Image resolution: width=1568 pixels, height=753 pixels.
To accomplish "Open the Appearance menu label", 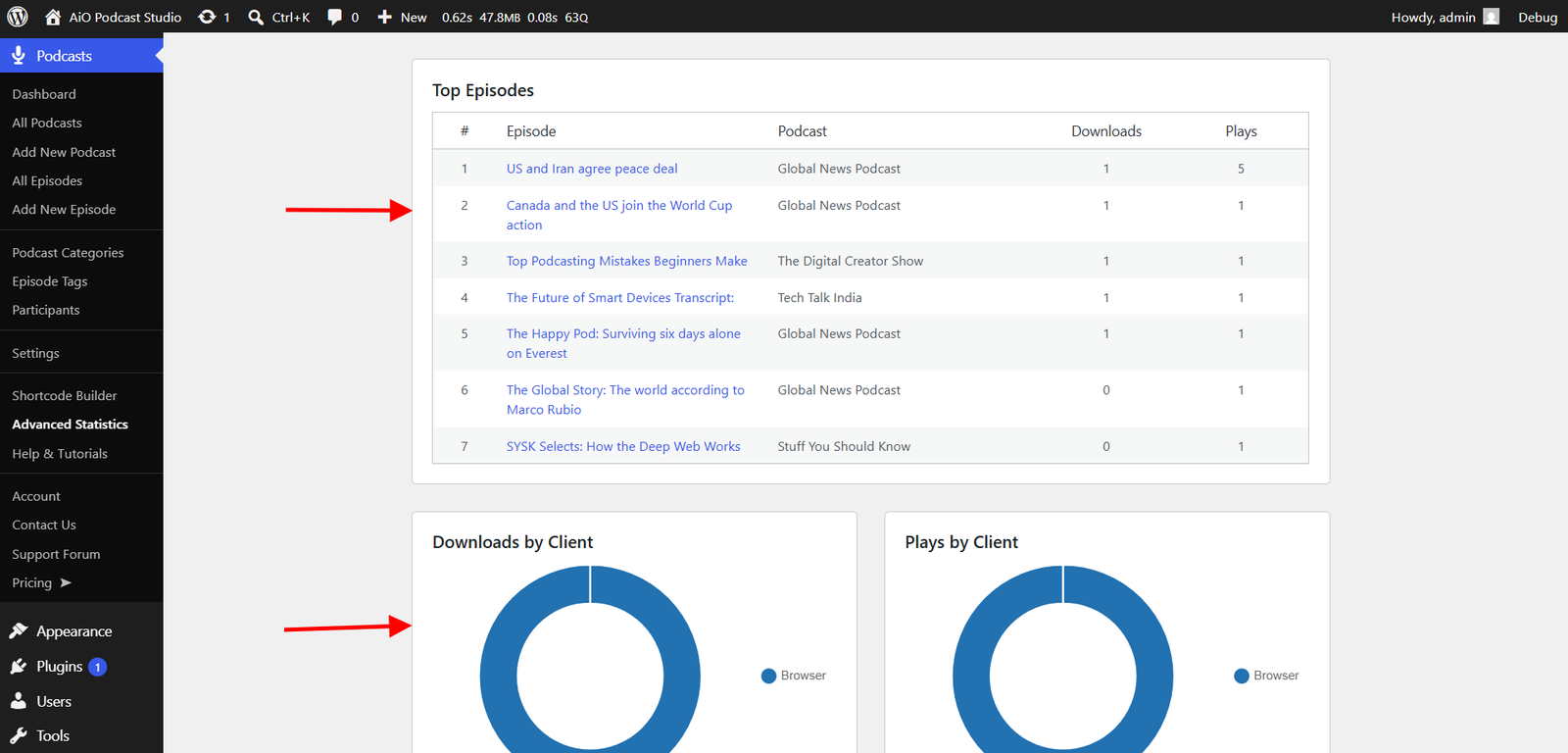I will [74, 631].
